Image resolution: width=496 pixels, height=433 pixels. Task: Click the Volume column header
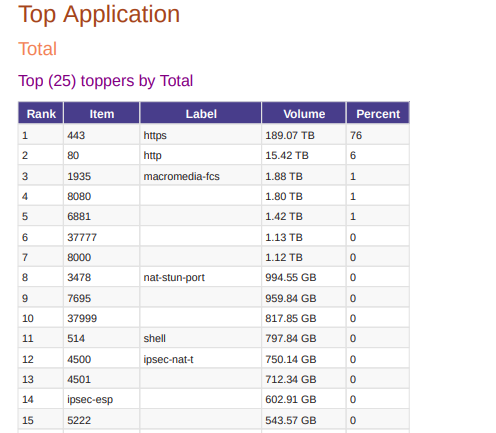pyautogui.click(x=304, y=114)
